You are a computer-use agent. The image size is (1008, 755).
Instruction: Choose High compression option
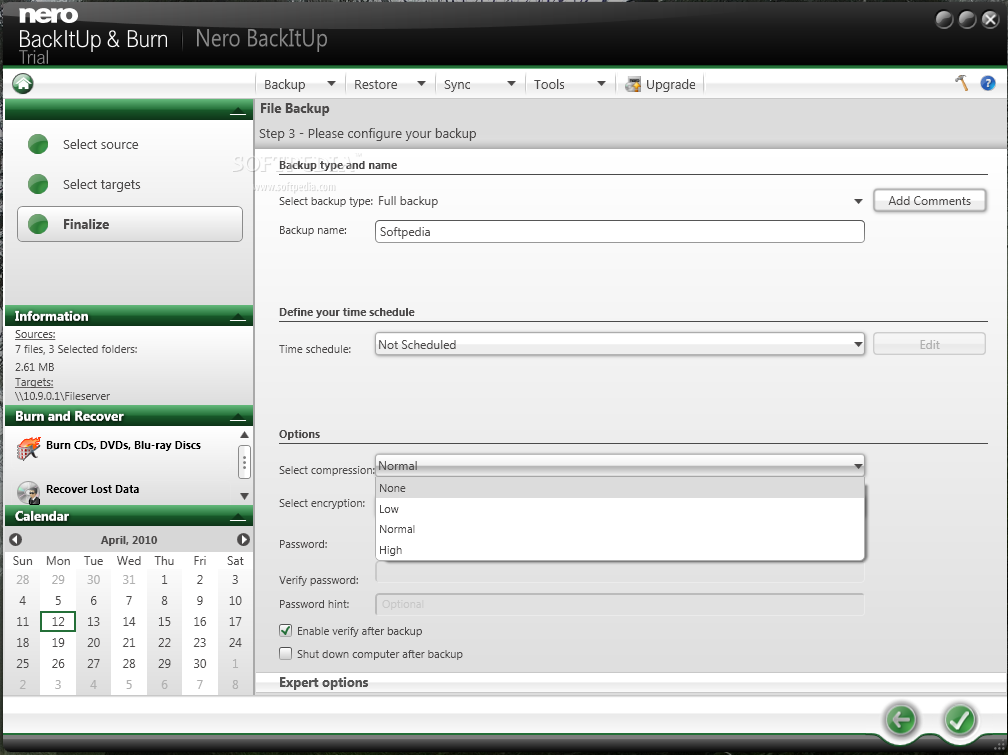[620, 550]
